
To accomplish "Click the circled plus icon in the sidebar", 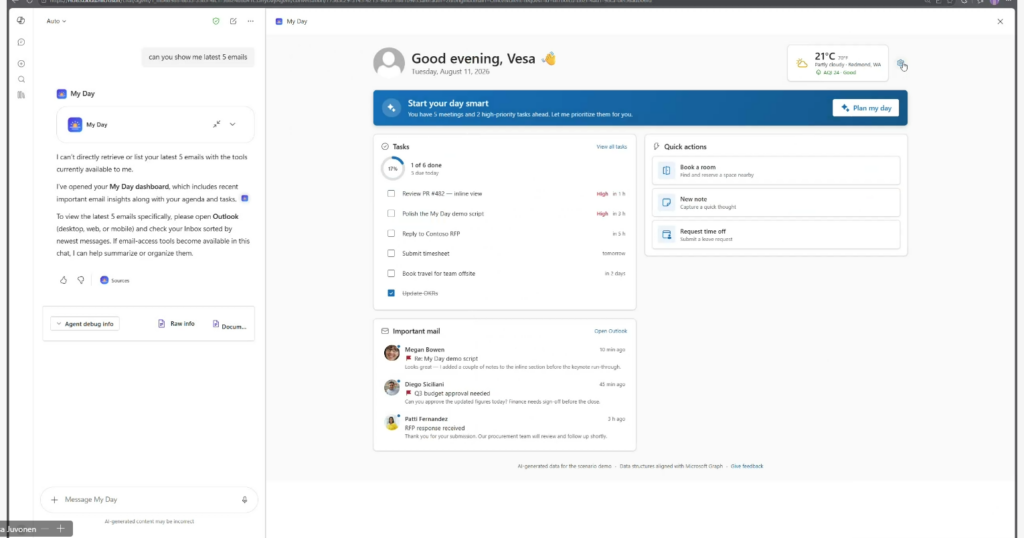I will point(21,63).
